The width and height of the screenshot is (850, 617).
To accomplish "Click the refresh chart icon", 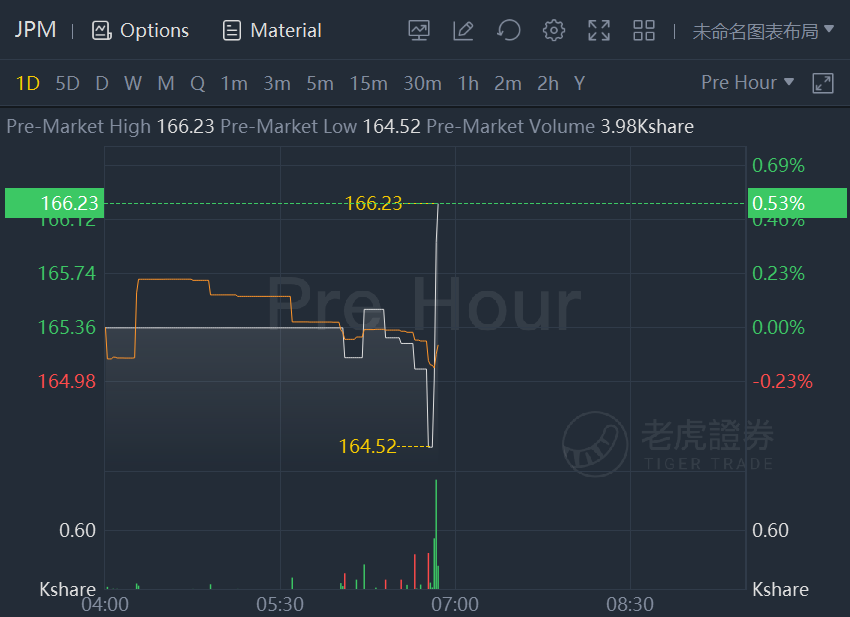I will [x=508, y=30].
